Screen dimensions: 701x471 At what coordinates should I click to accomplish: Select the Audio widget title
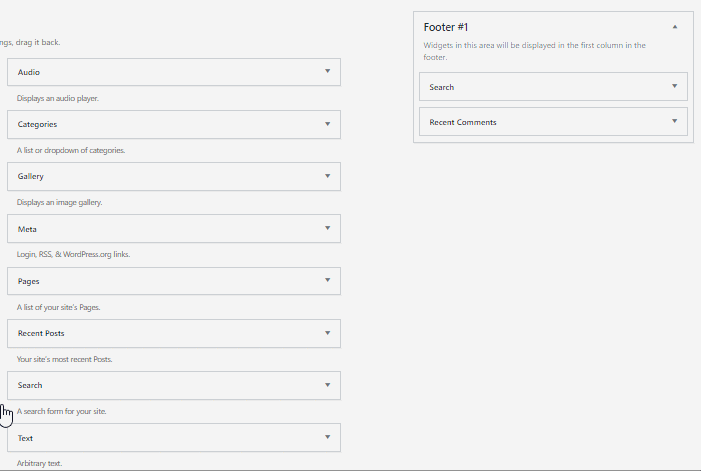click(29, 72)
